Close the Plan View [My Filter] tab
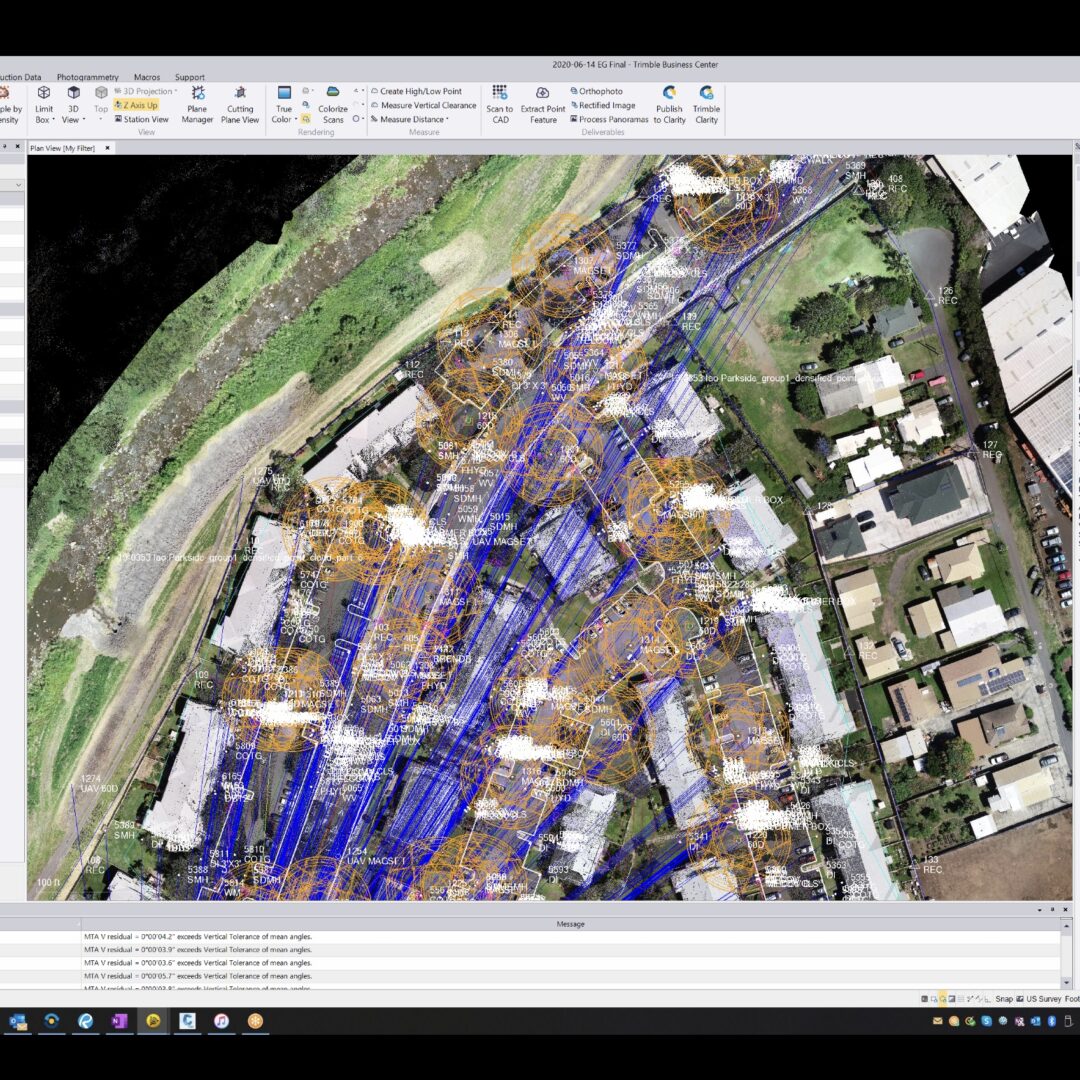 point(107,148)
